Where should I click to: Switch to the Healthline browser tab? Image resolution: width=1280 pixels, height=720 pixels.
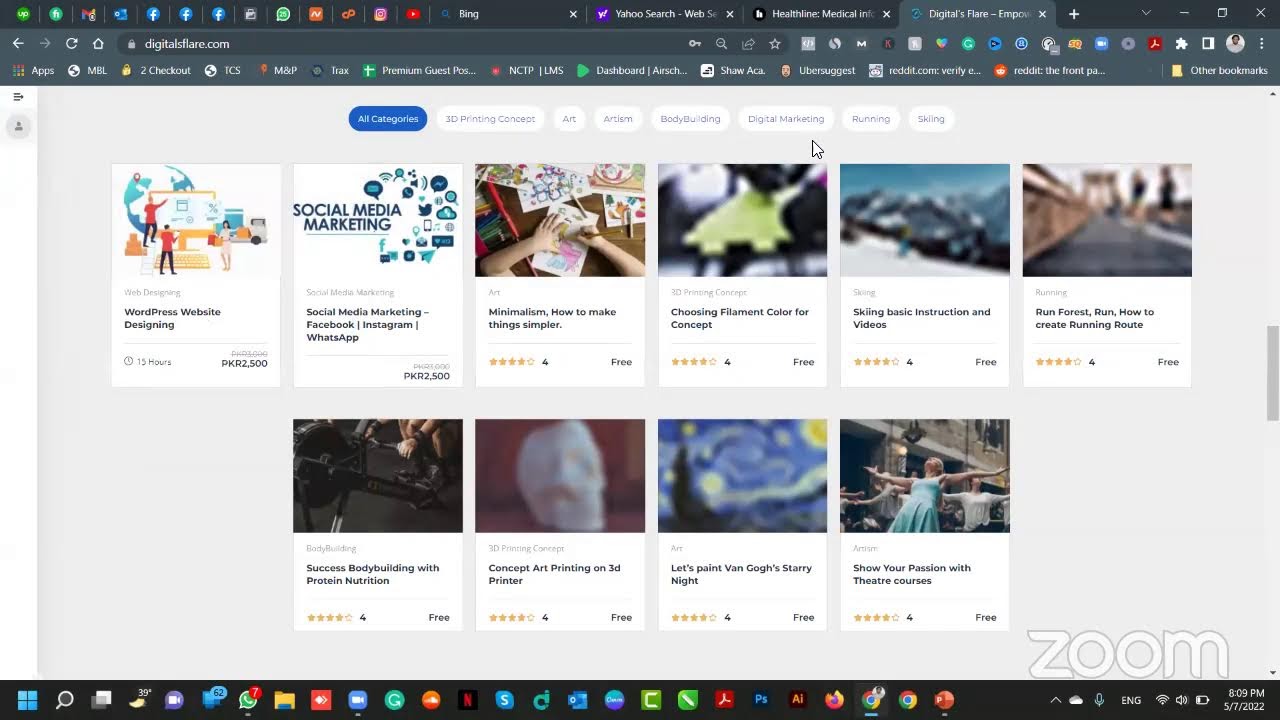[814, 14]
